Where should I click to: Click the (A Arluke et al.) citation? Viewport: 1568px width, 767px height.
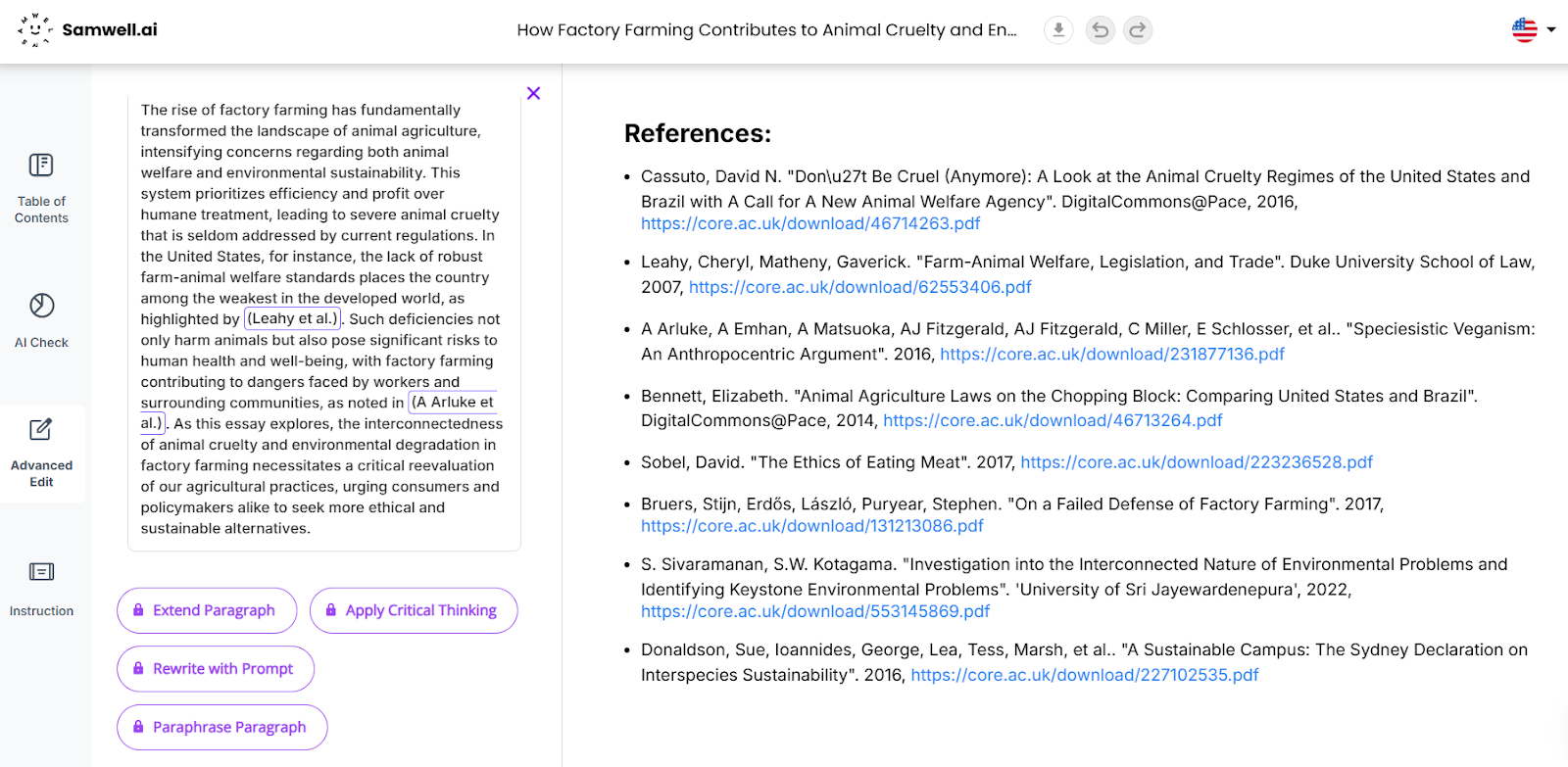(453, 403)
